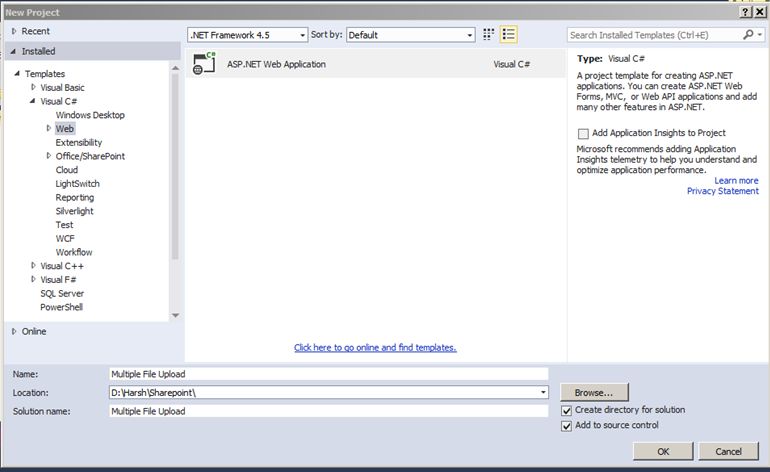Select the LightSwitch category
The width and height of the screenshot is (770, 472).
click(77, 184)
